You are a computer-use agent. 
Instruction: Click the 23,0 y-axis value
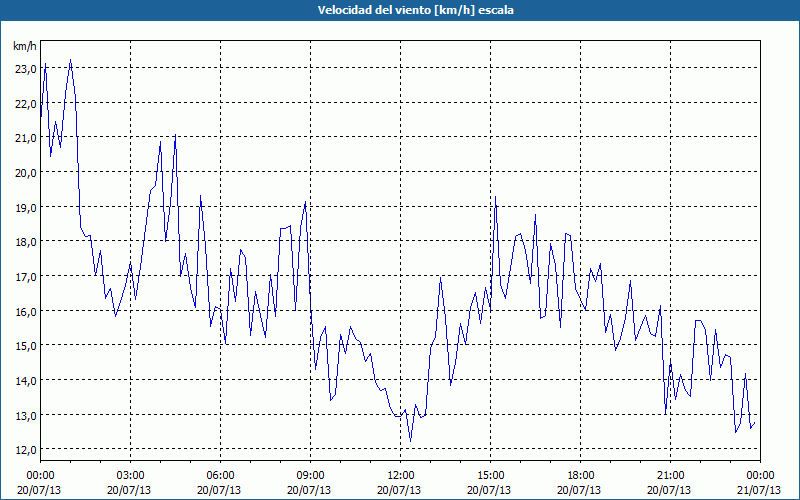[x=26, y=69]
